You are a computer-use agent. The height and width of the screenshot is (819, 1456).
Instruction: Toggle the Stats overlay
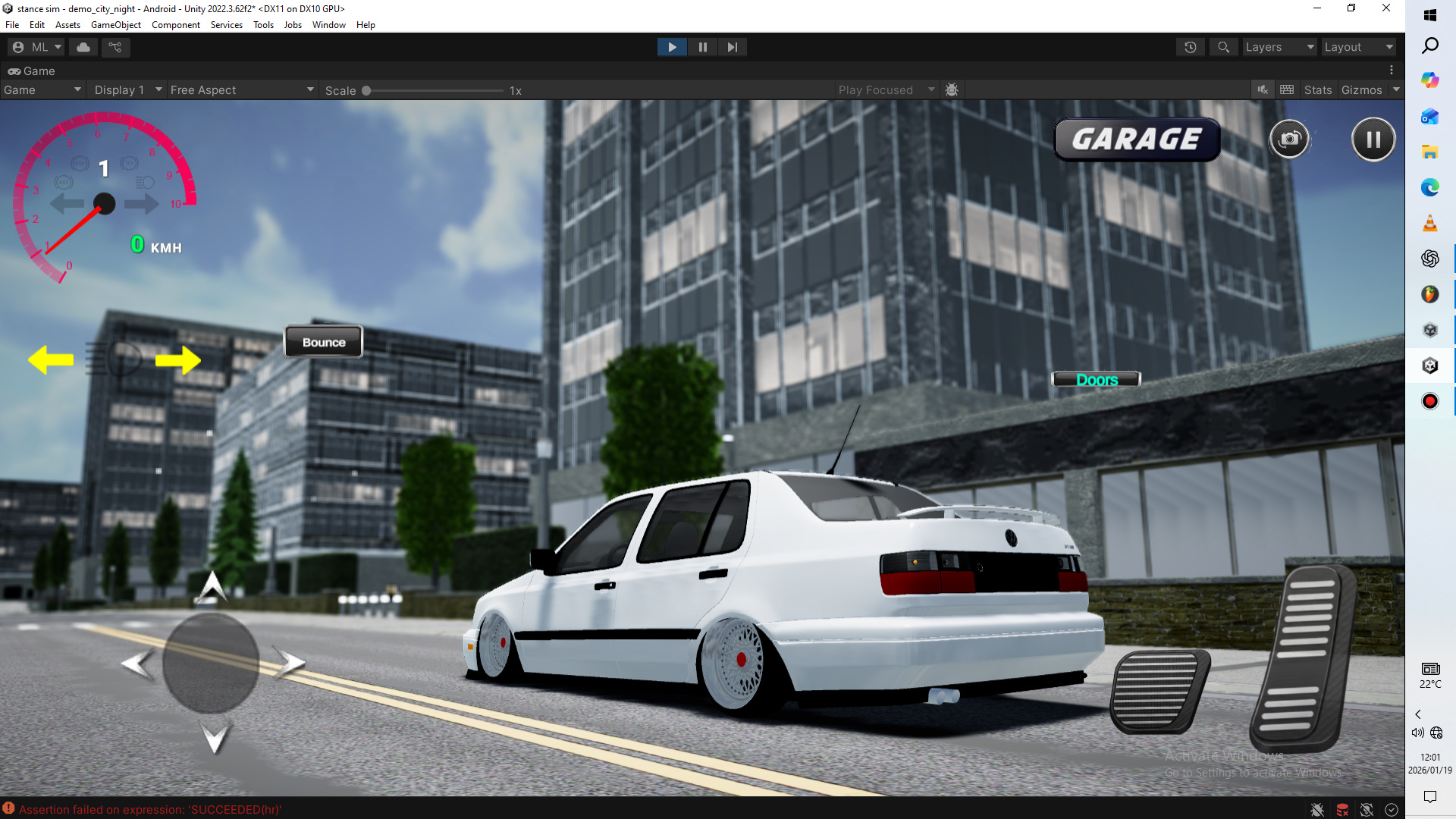(x=1317, y=89)
